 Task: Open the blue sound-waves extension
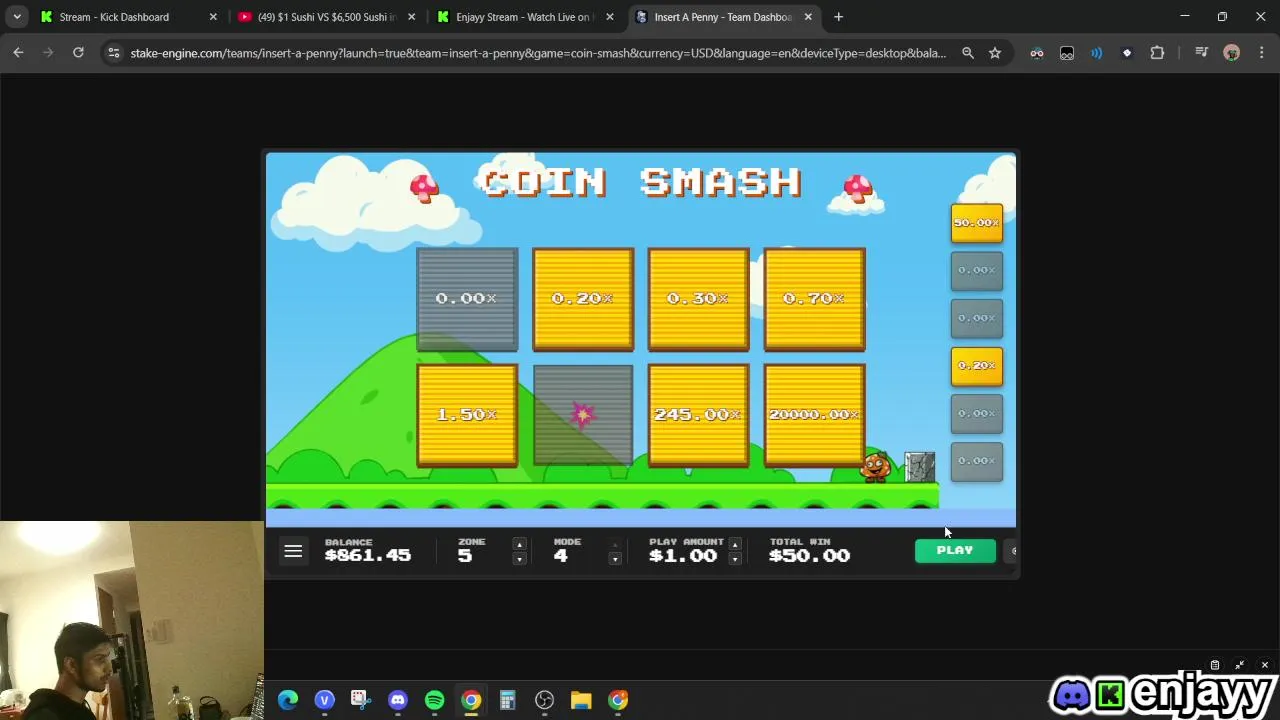tap(1097, 53)
